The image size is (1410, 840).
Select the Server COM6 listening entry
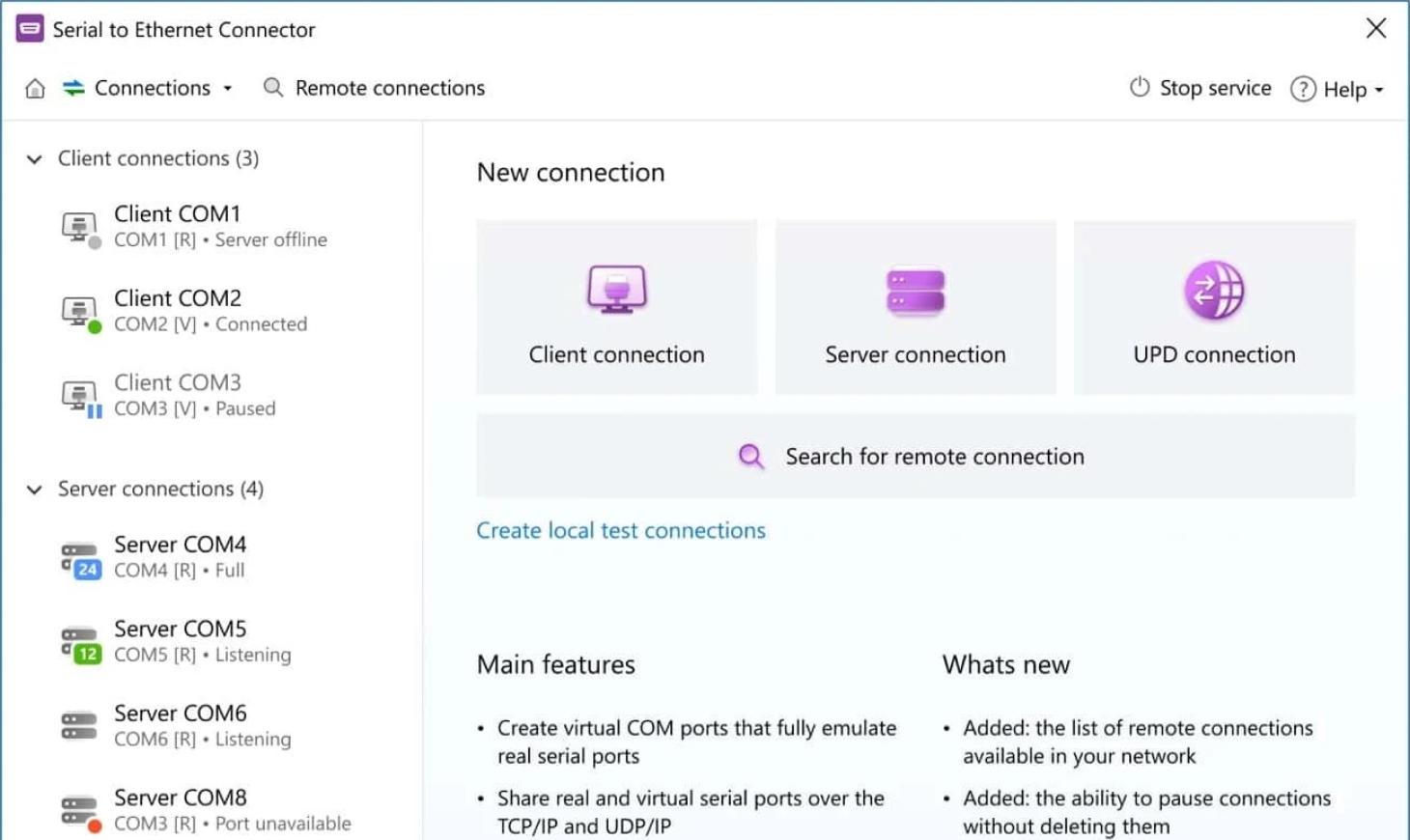point(202,725)
